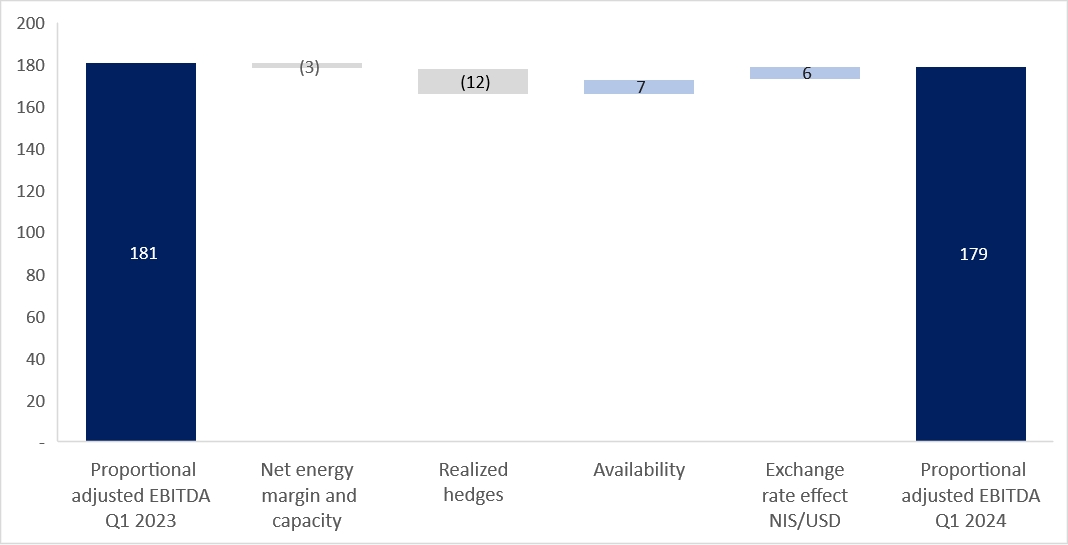Select the 179 data label
The width and height of the screenshot is (1068, 545).
click(x=973, y=254)
